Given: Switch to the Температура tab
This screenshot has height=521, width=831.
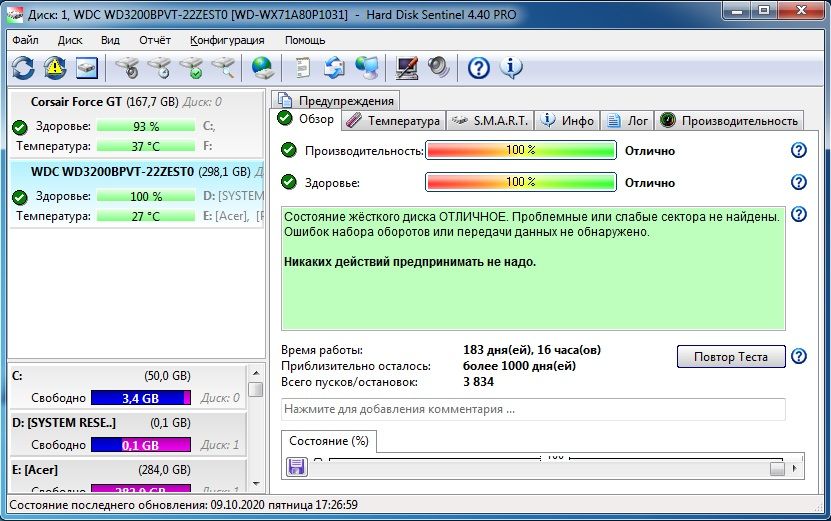Looking at the screenshot, I should (393, 121).
